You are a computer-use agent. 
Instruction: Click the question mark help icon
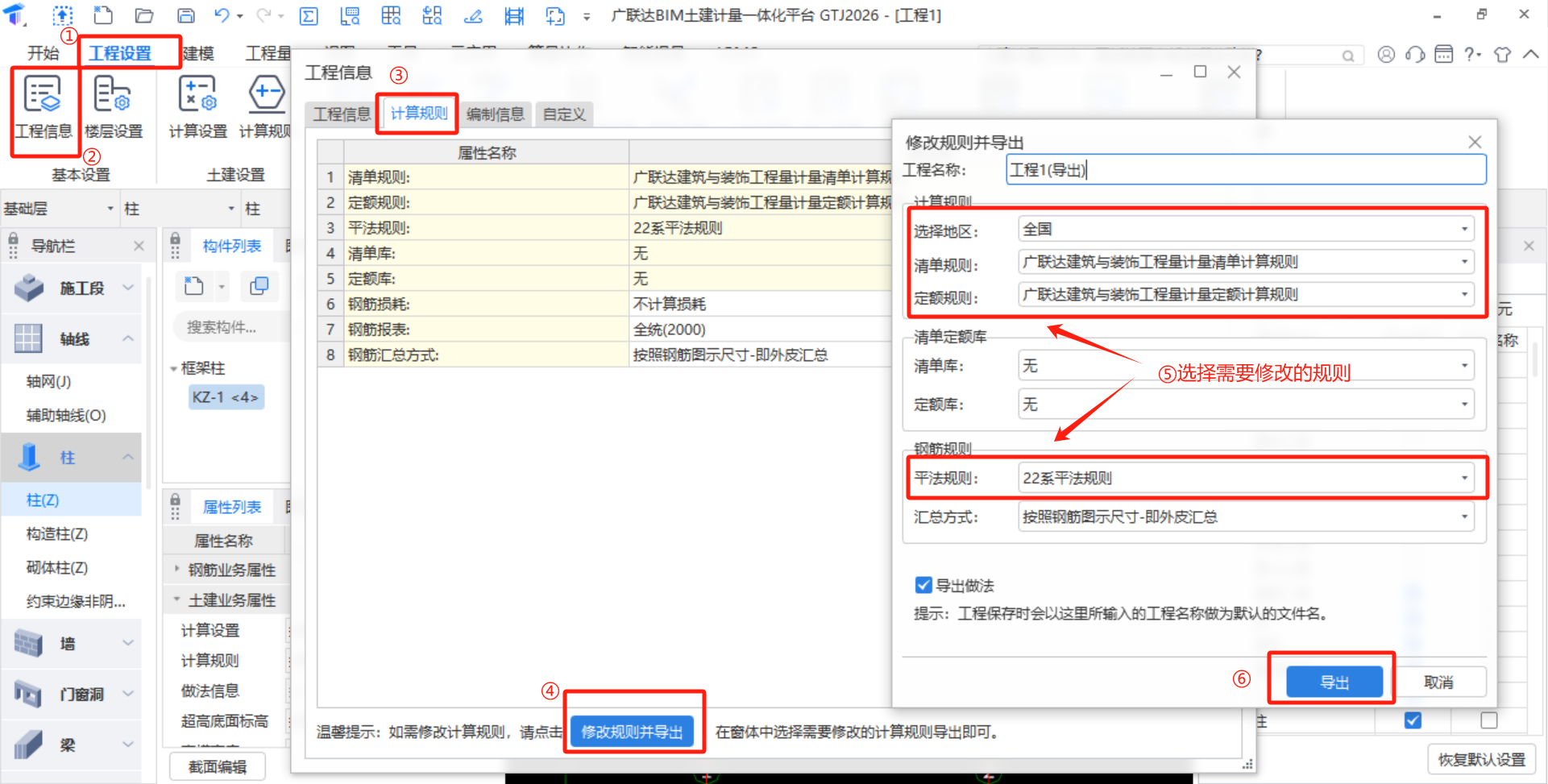(1472, 54)
